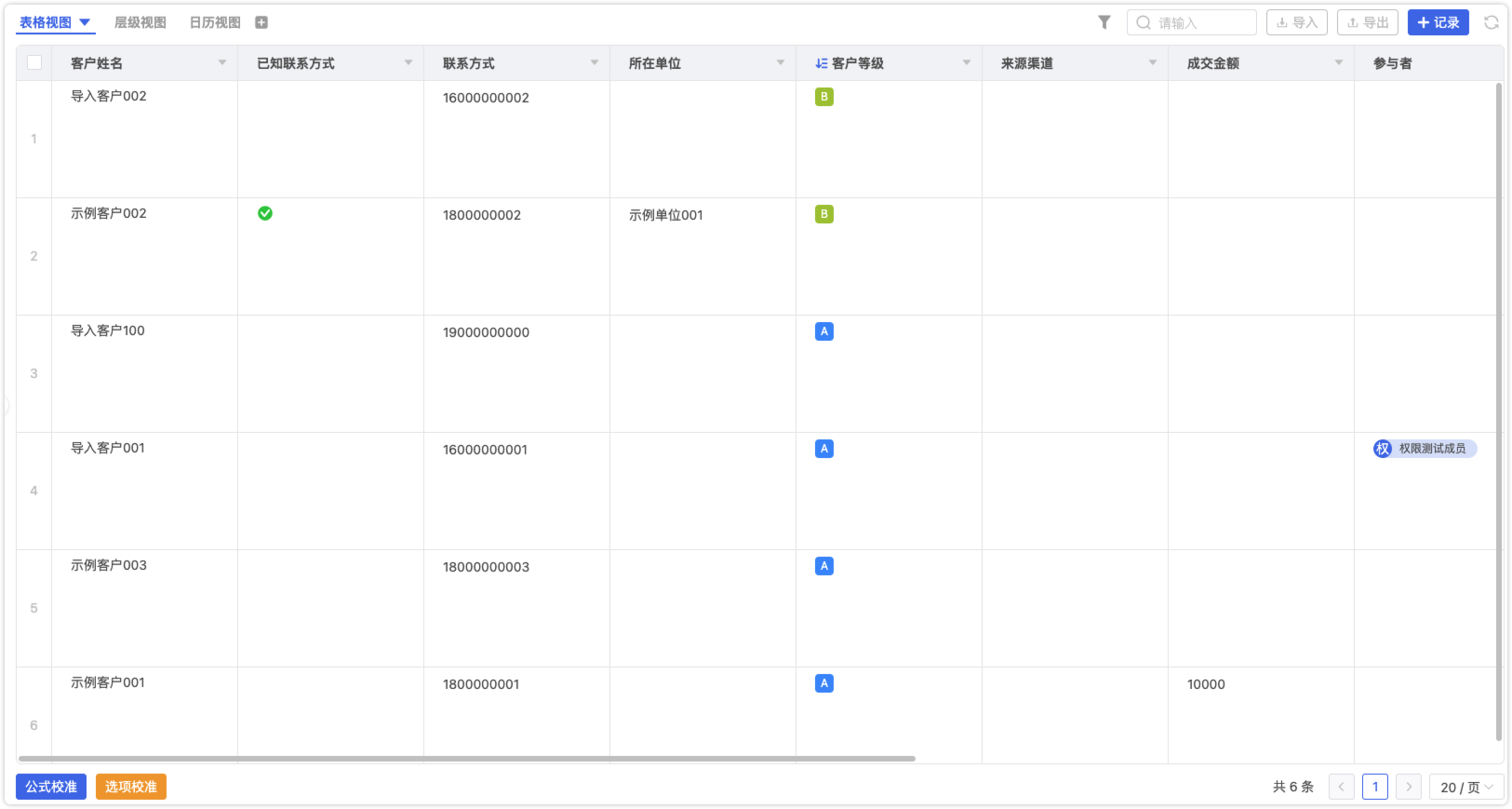Screen dimensions: 1512x809
Task: Click the next page arrow
Action: 1409,787
